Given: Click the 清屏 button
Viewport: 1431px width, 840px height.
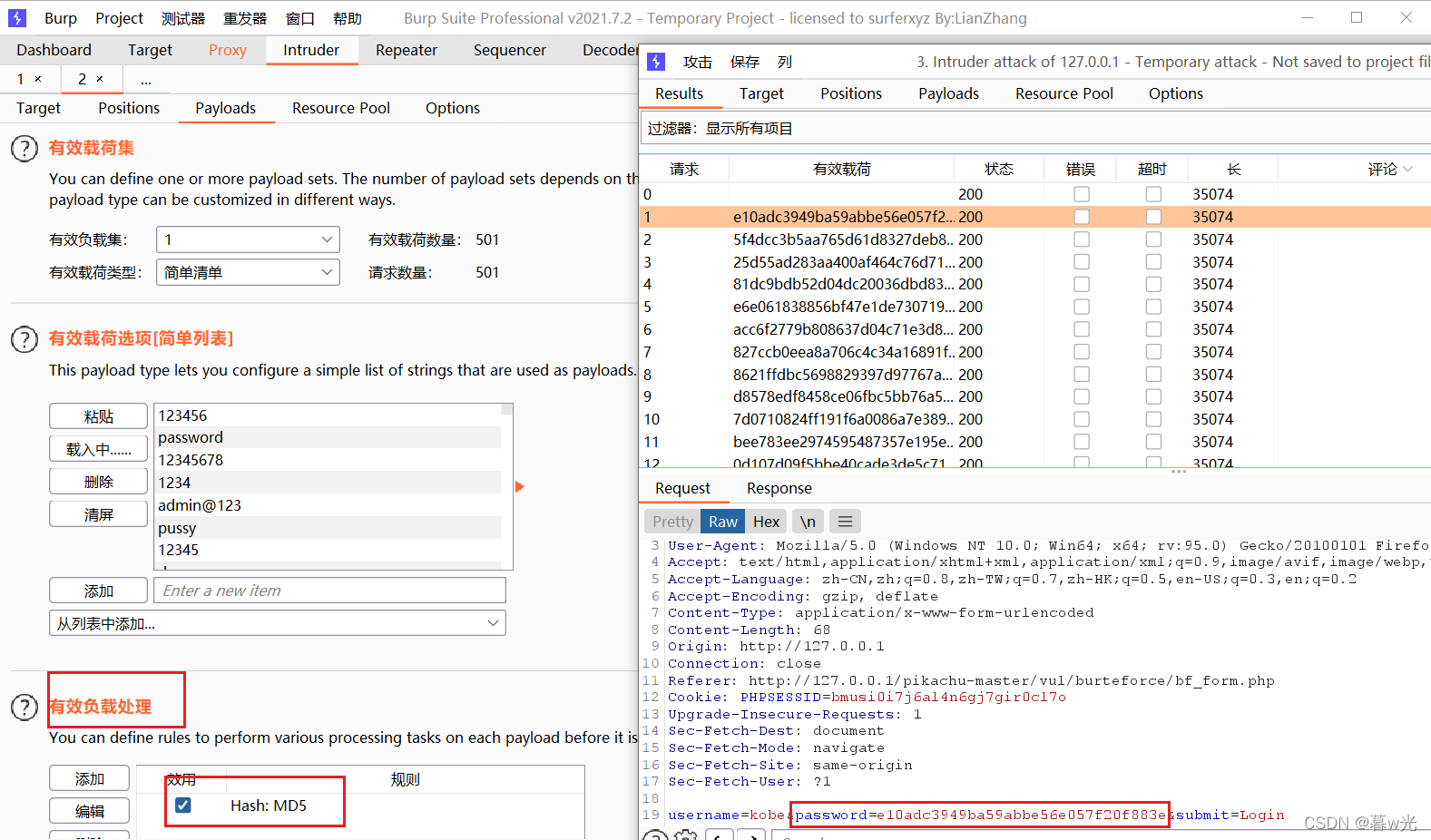Looking at the screenshot, I should point(98,514).
